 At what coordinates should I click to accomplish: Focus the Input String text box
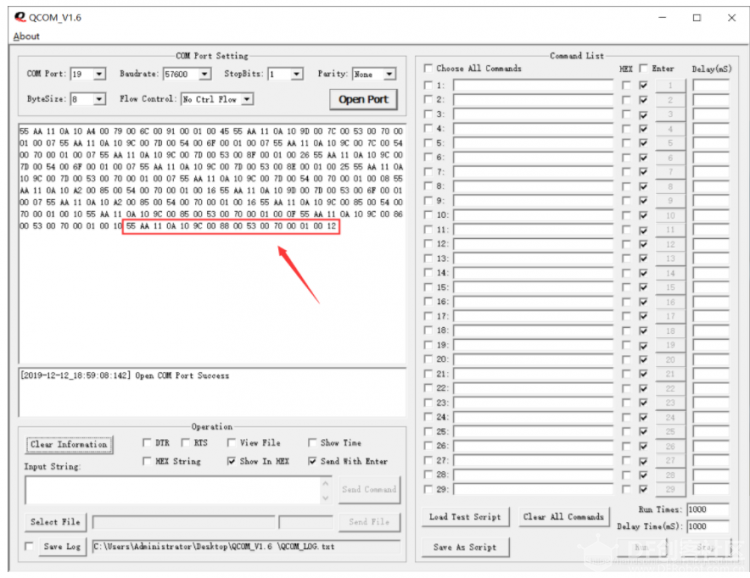click(x=174, y=490)
